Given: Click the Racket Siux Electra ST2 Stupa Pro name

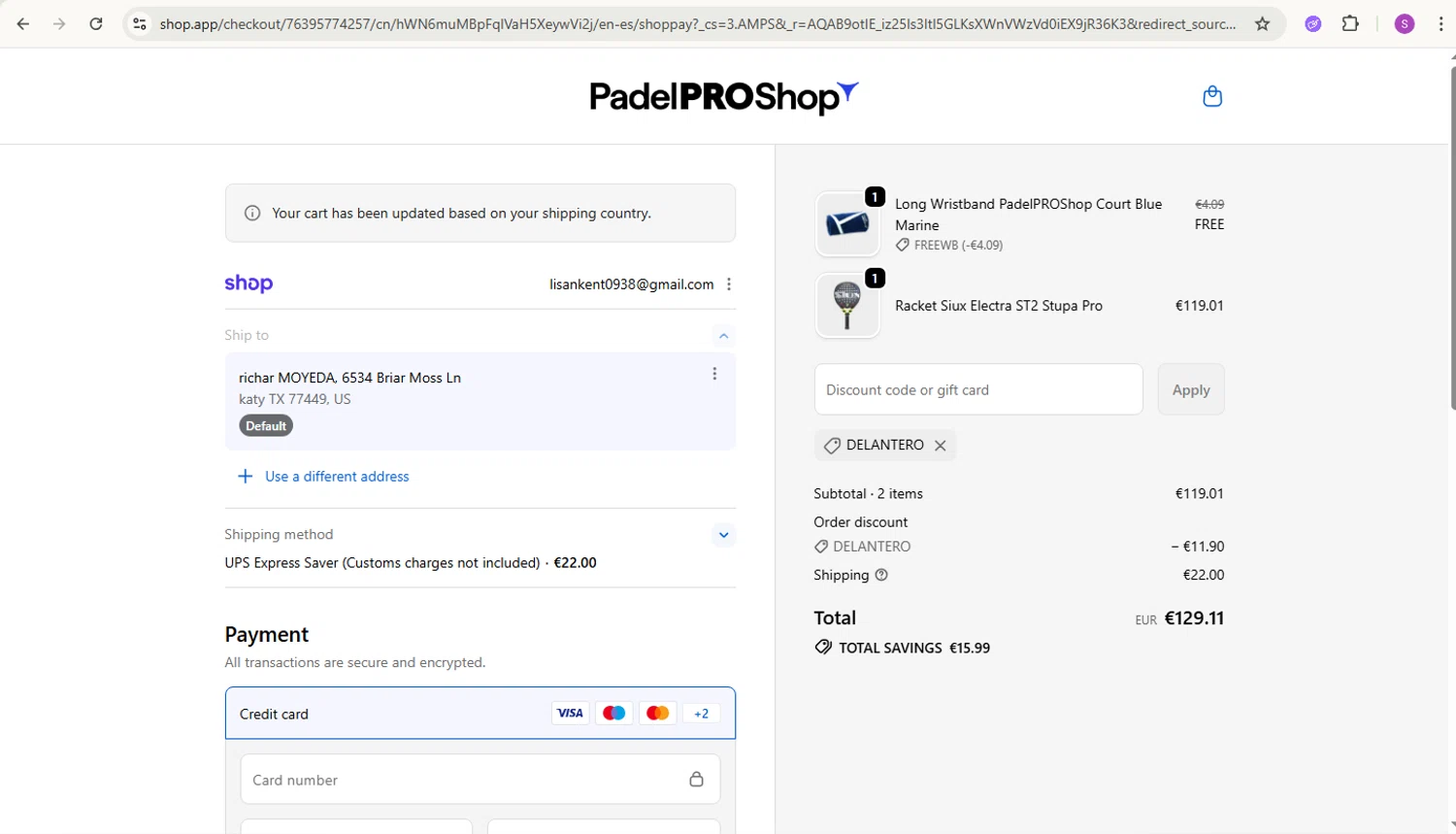Looking at the screenshot, I should click(x=999, y=306).
